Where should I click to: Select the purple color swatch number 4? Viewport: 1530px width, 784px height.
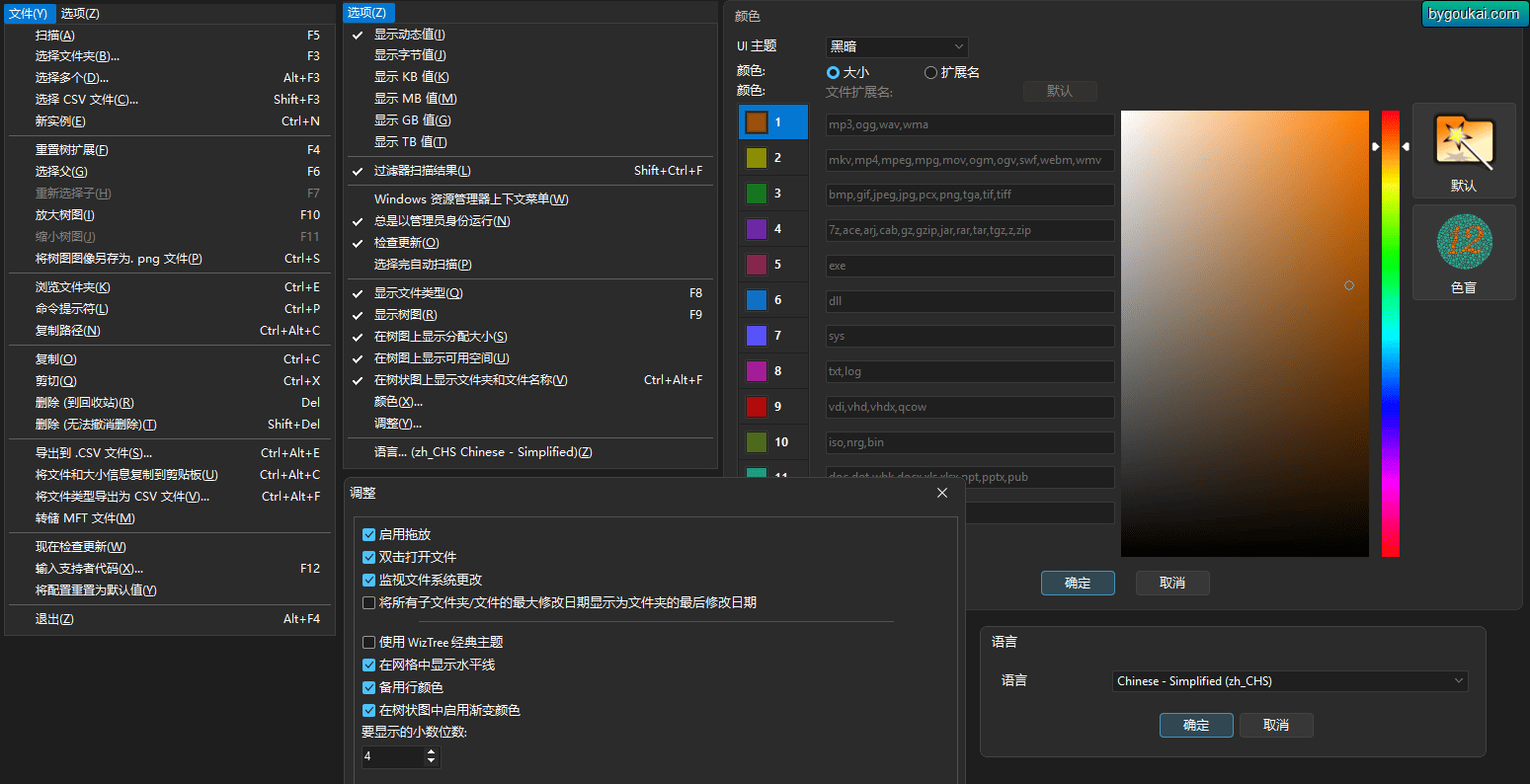coord(757,228)
